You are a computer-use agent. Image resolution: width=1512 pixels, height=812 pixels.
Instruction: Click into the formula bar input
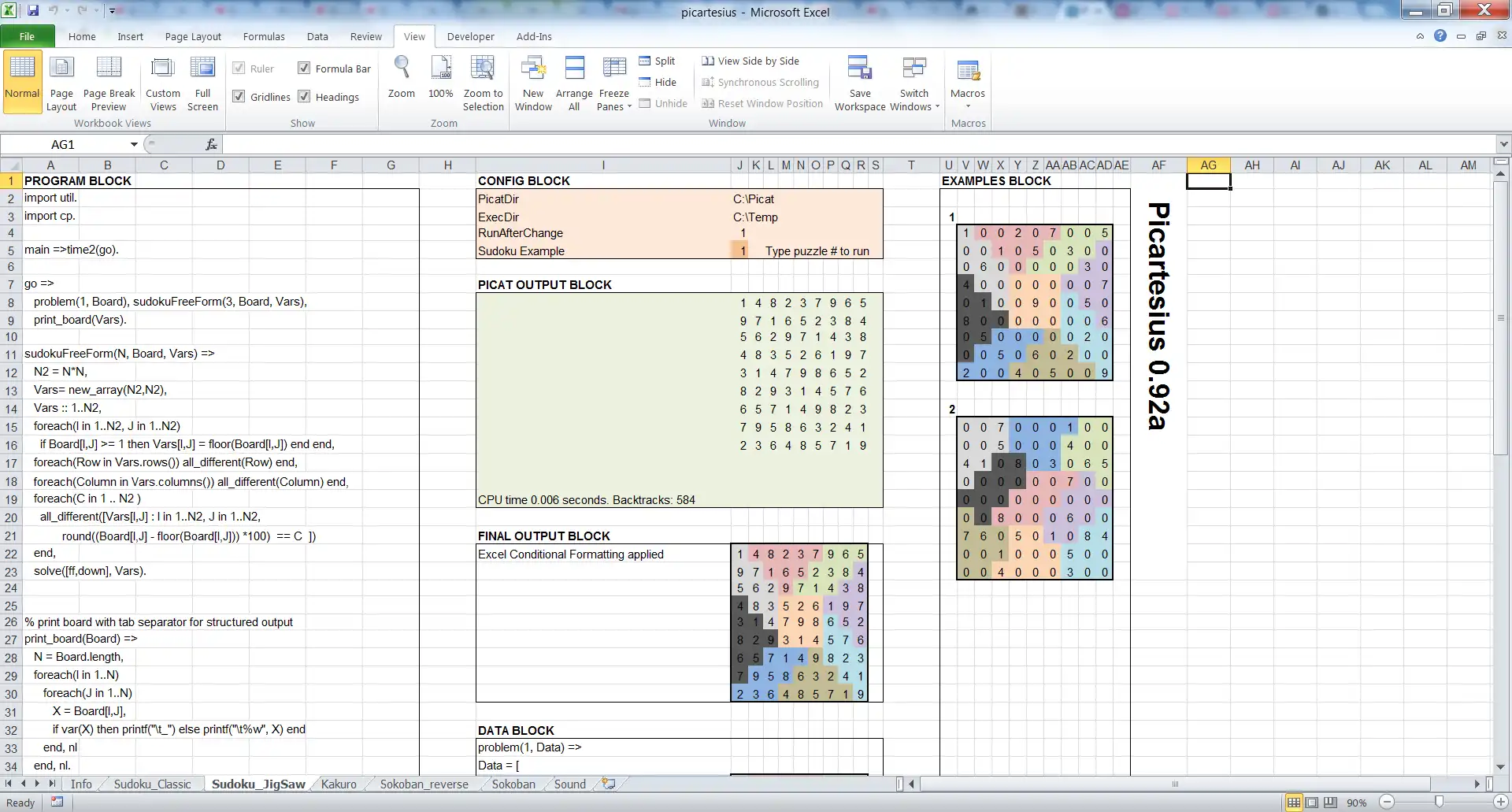point(858,144)
